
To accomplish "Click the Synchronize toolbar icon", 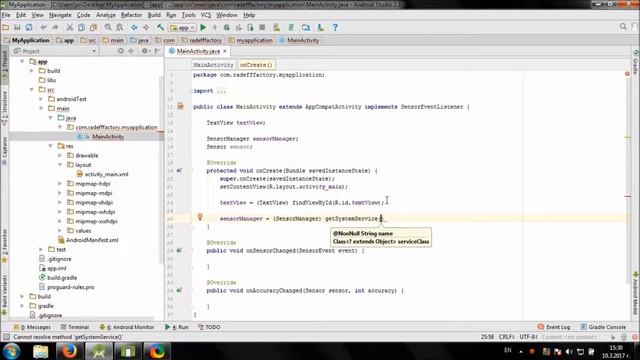I will click(29, 27).
